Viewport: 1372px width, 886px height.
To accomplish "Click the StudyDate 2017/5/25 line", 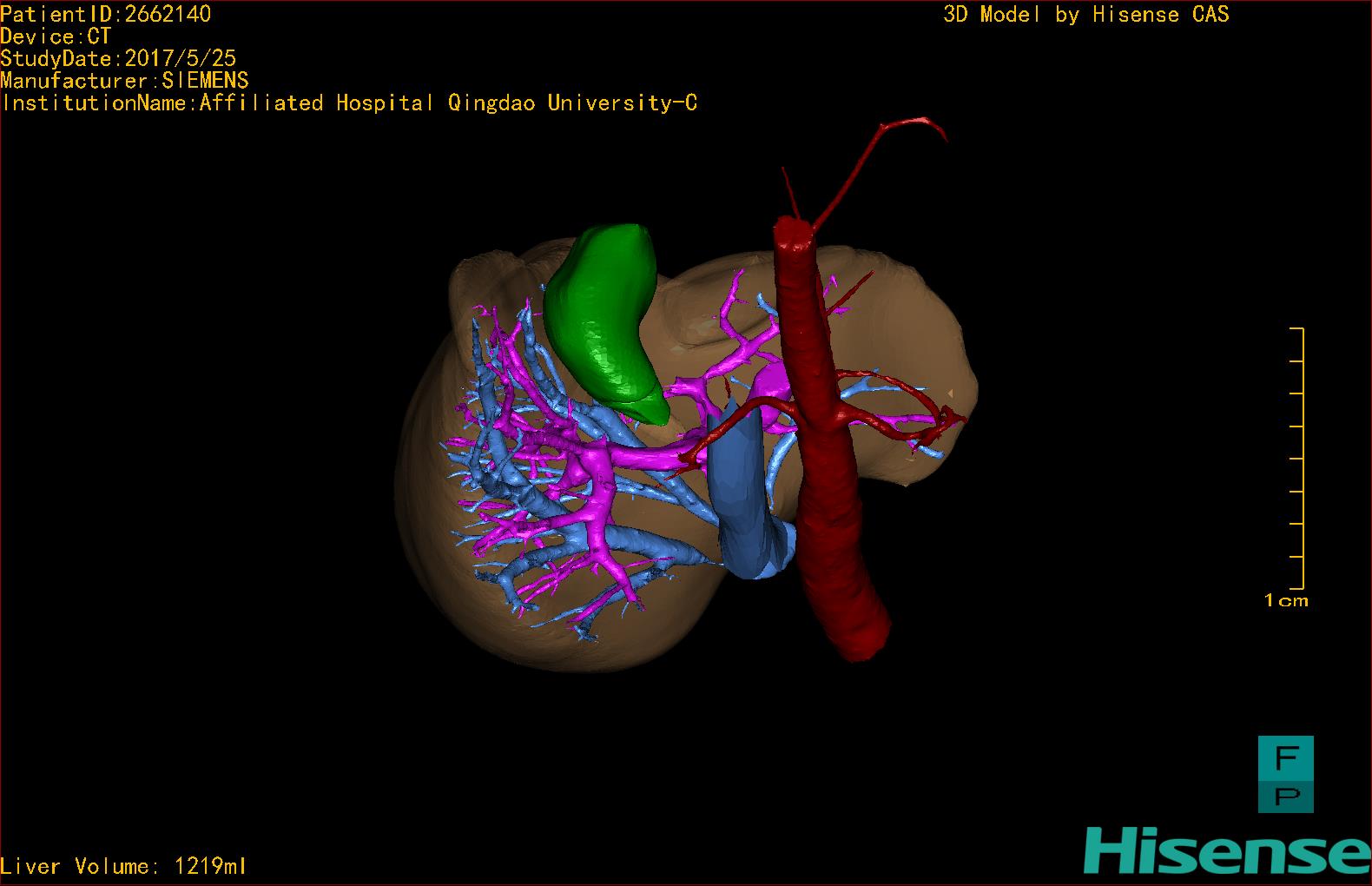I will click(118, 58).
